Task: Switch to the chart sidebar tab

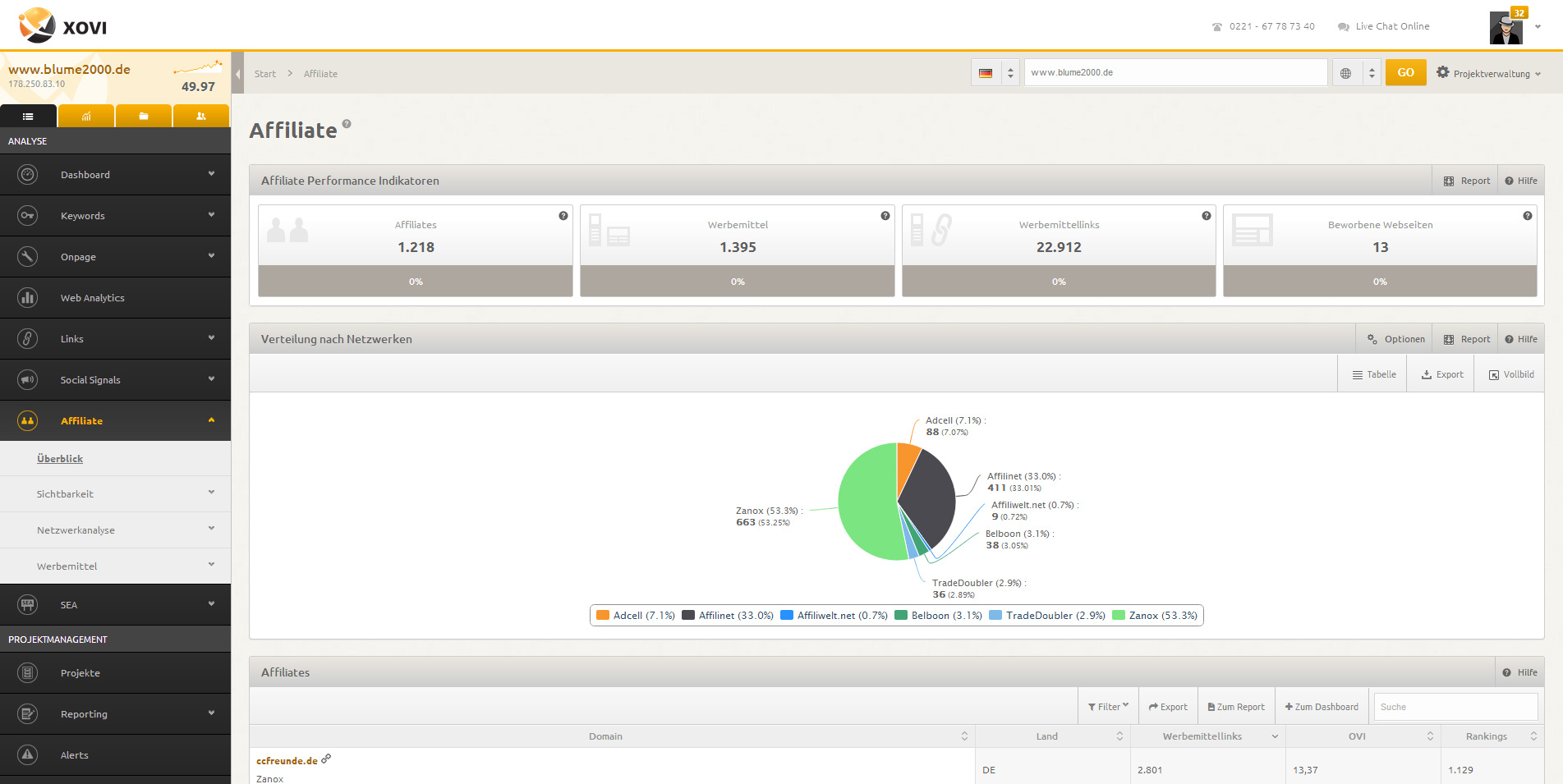Action: click(x=86, y=116)
